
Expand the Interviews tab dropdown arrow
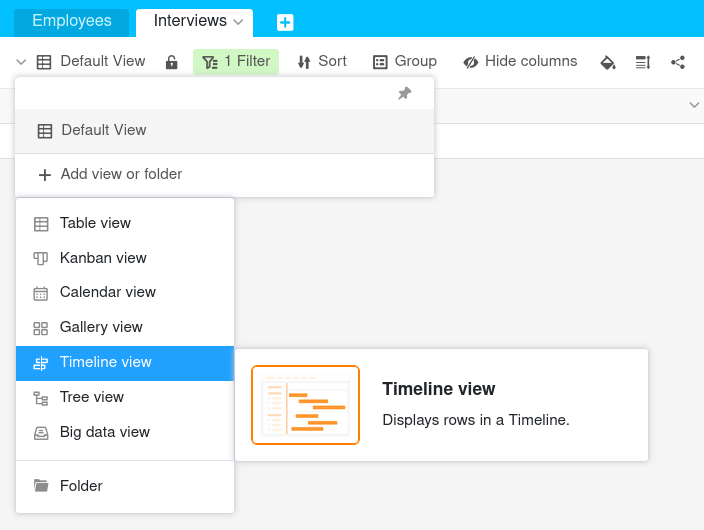pos(238,22)
